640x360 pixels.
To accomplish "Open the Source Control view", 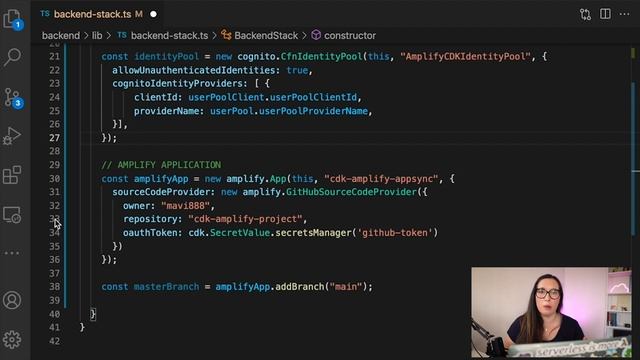I will 12,97.
